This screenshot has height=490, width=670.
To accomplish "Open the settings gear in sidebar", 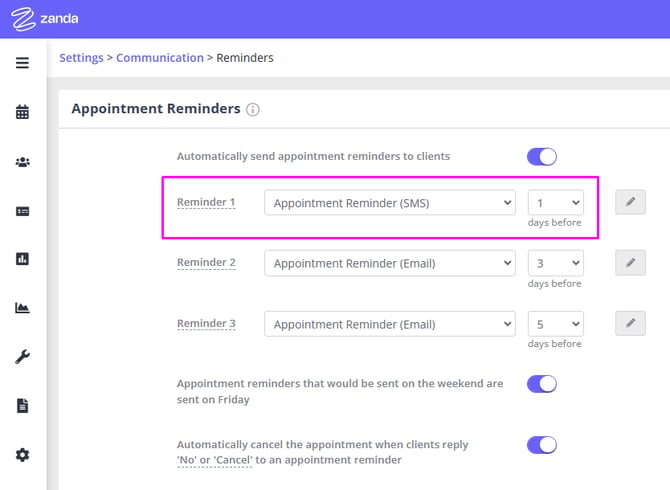I will [x=22, y=455].
